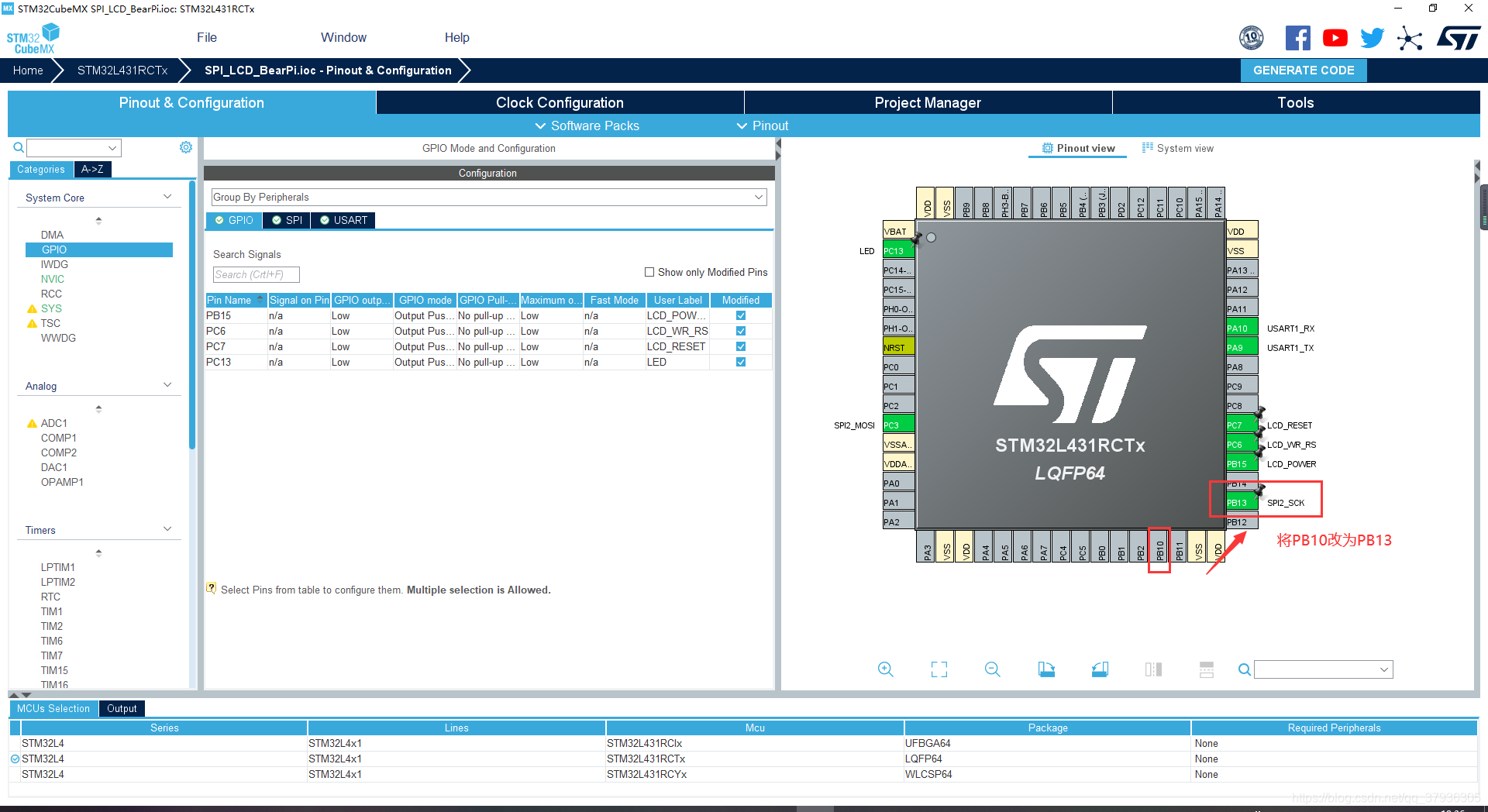Screen dimensions: 1488x812
Task: Open the Window menu
Action: 343,37
